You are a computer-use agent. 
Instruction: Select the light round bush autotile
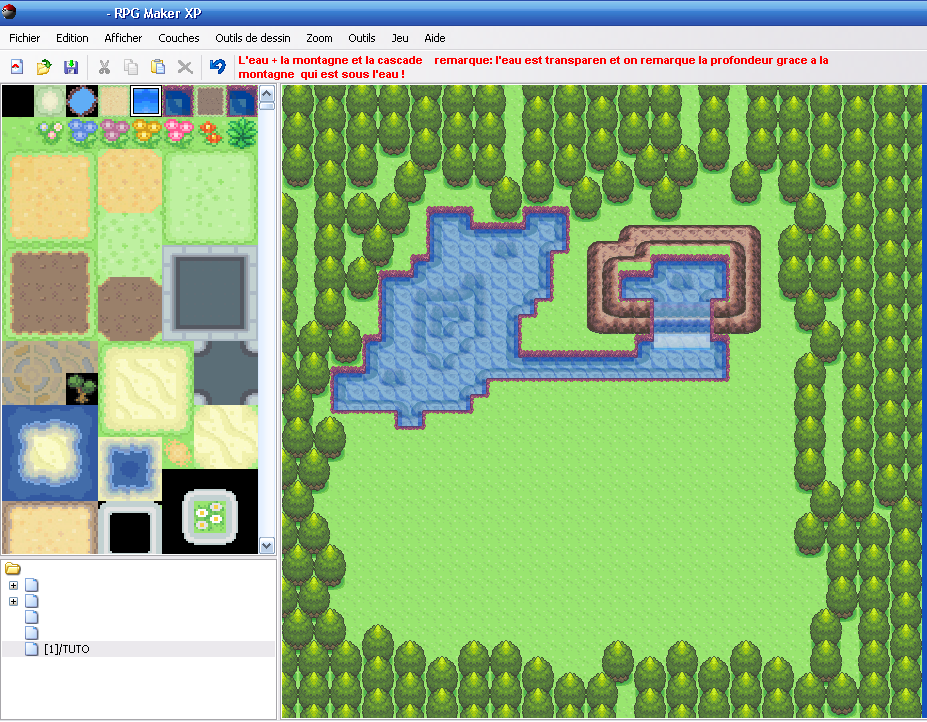(x=50, y=101)
